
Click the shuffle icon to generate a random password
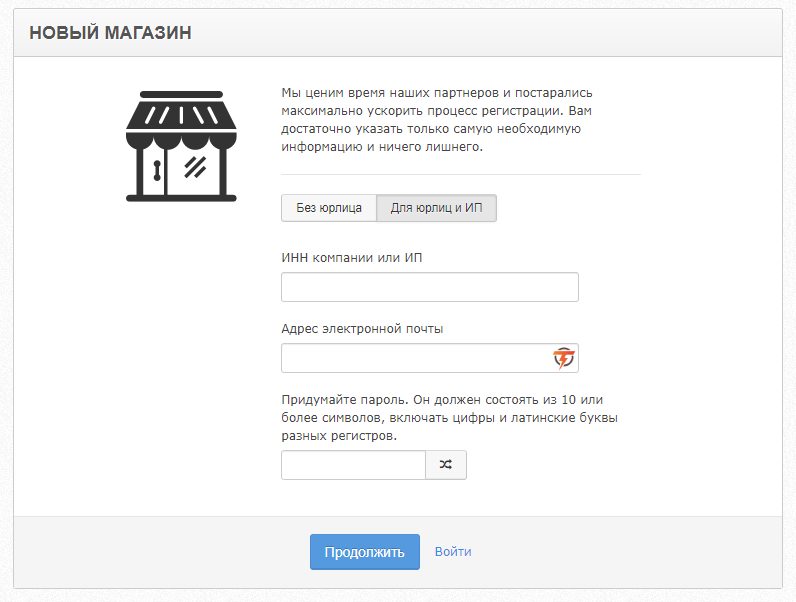tap(446, 464)
